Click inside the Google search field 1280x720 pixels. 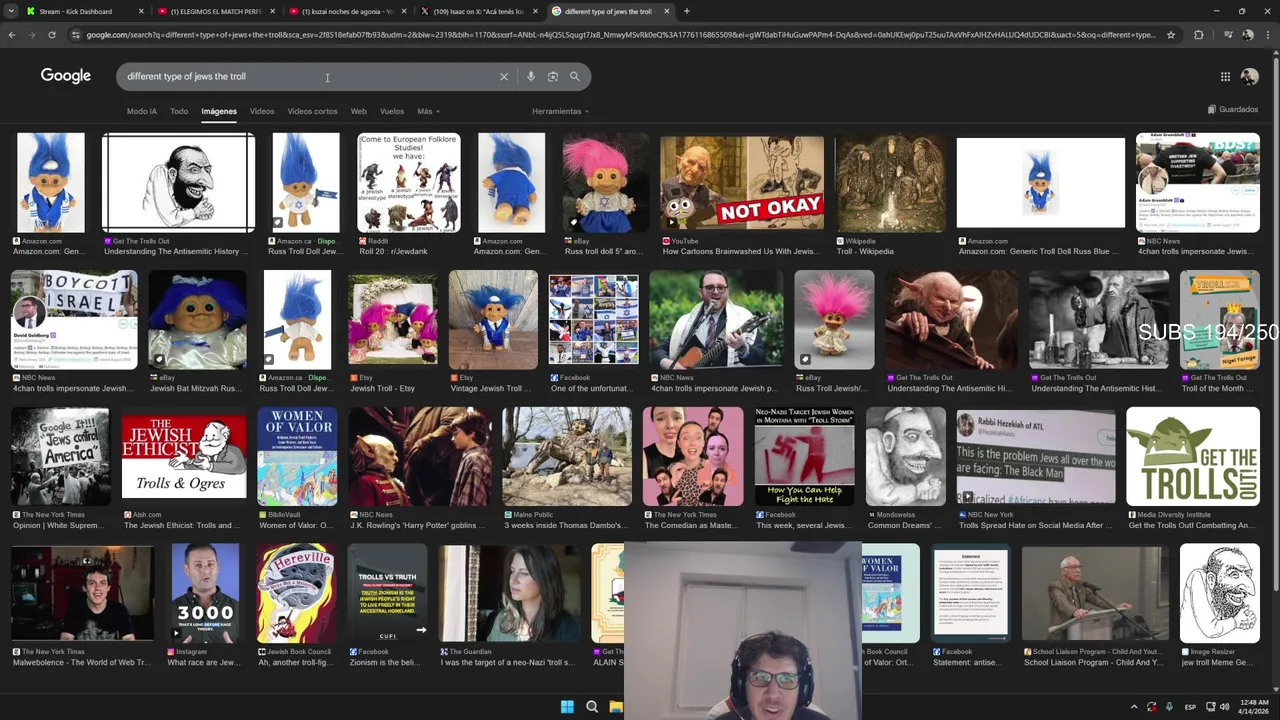coord(310,76)
